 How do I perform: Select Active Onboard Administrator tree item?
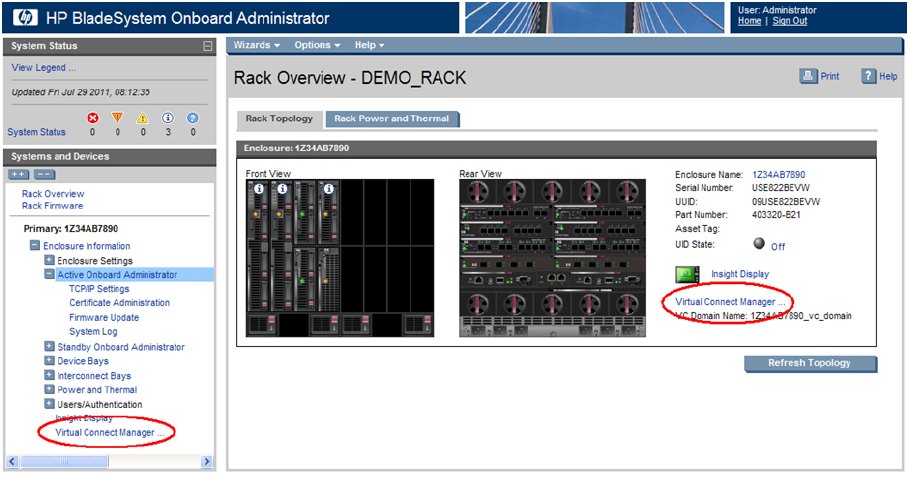coord(117,275)
